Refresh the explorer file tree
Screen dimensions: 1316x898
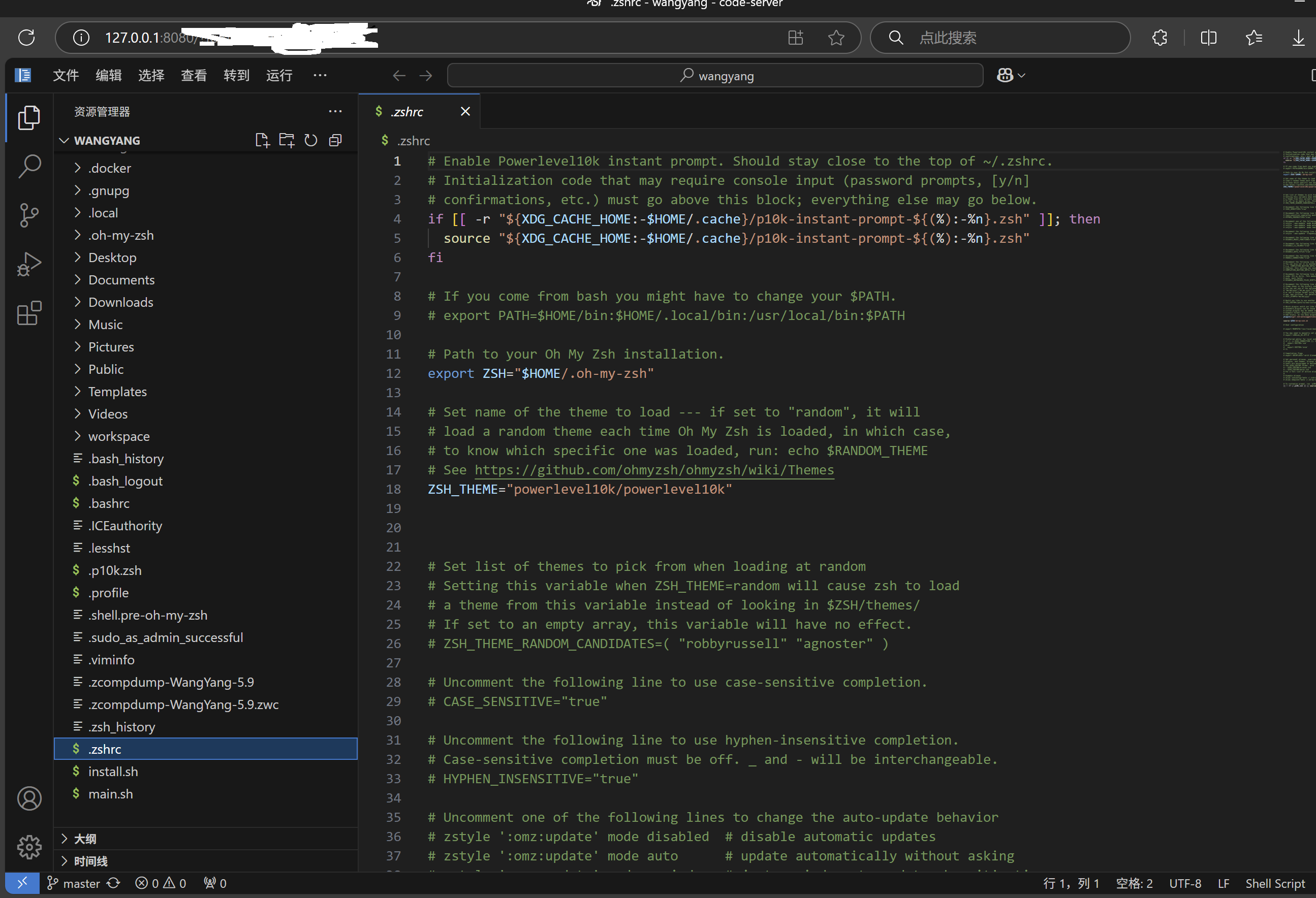click(x=311, y=140)
